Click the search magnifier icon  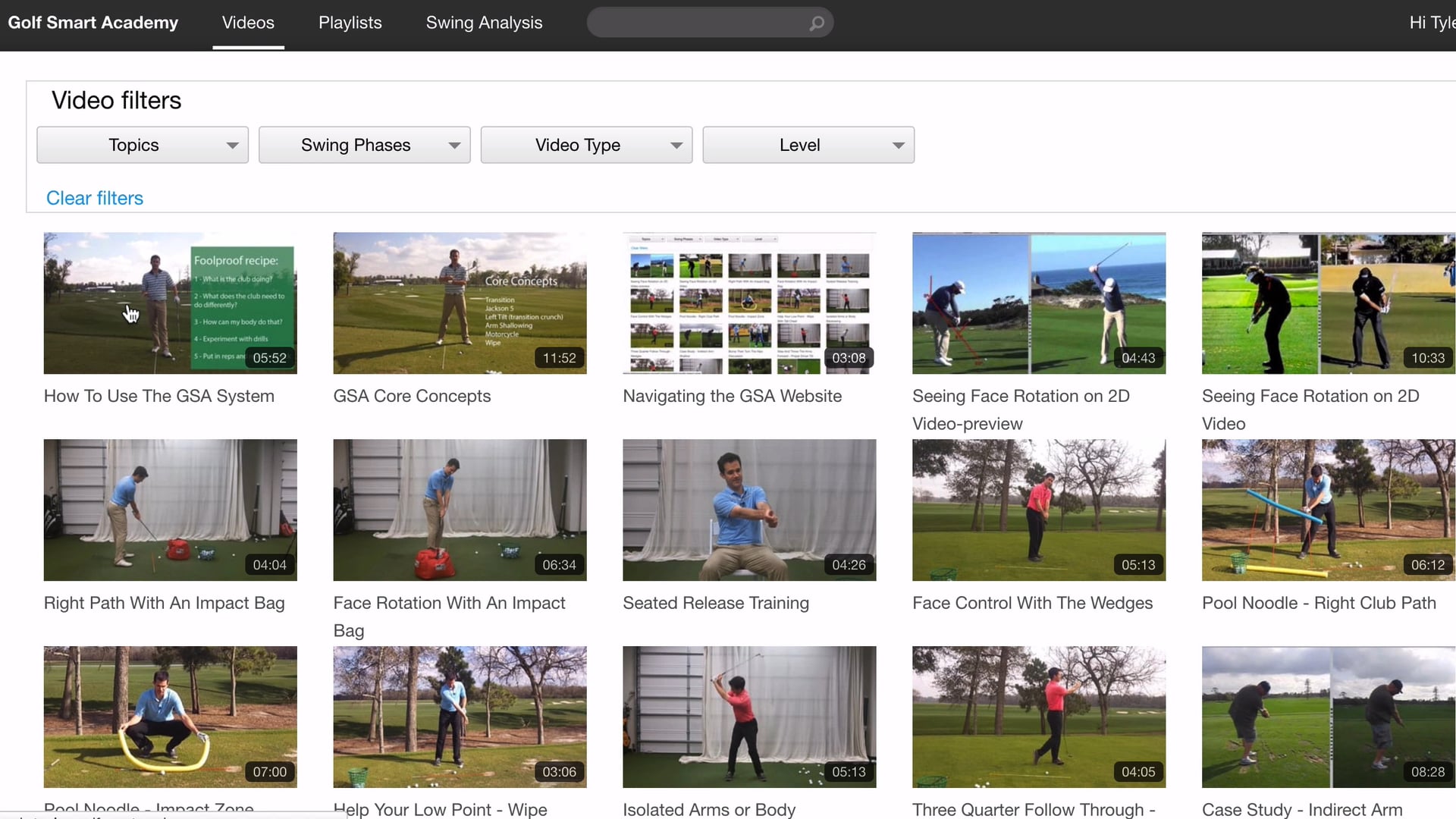pyautogui.click(x=816, y=24)
